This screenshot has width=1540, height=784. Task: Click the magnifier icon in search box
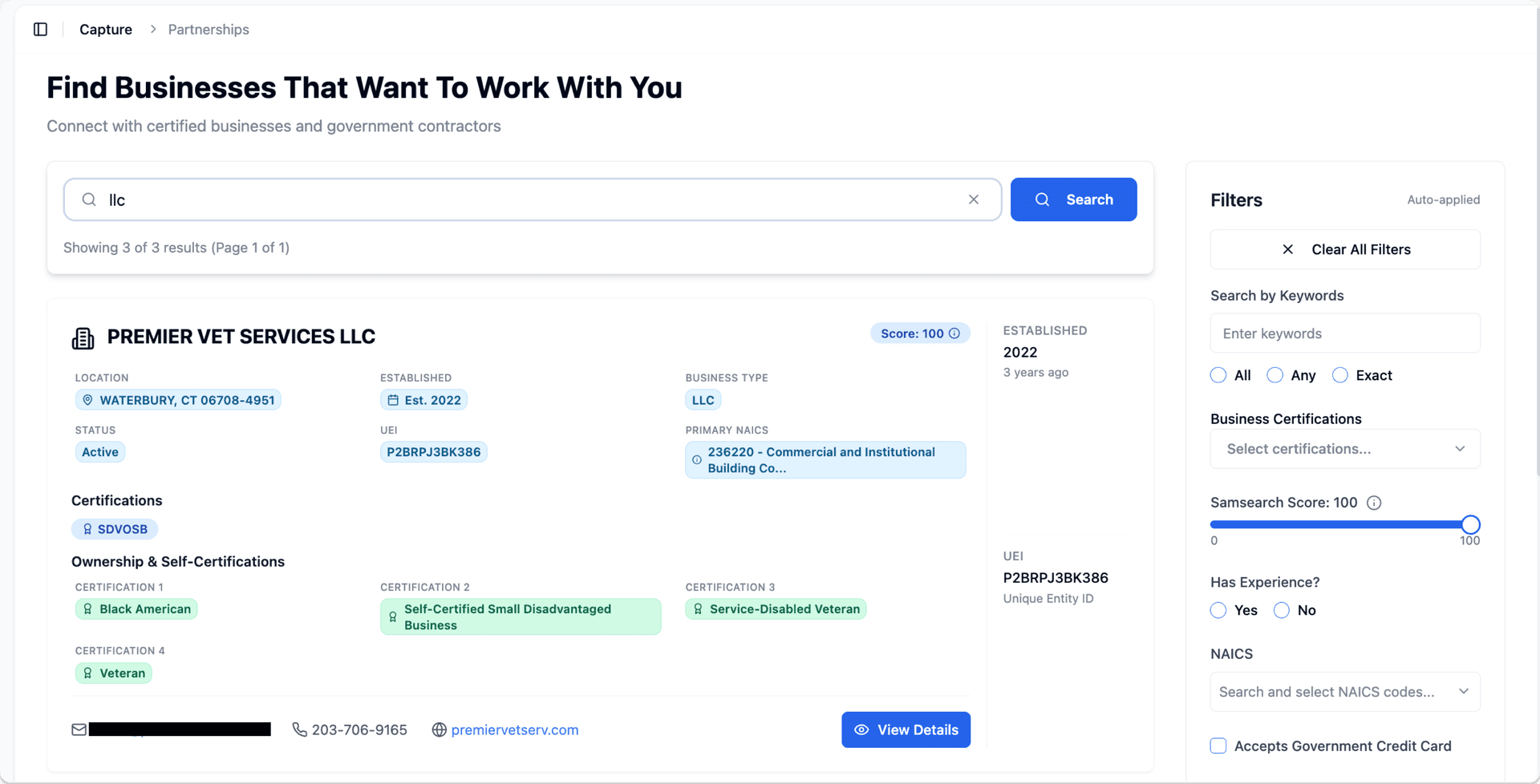pyautogui.click(x=89, y=200)
